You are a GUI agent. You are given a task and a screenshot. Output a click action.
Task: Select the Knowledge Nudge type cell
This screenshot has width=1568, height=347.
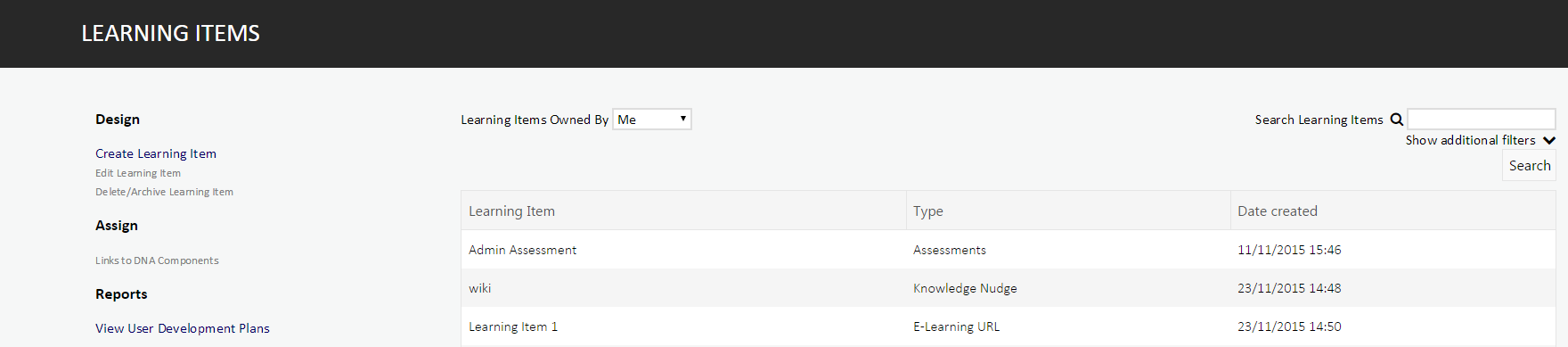[965, 288]
